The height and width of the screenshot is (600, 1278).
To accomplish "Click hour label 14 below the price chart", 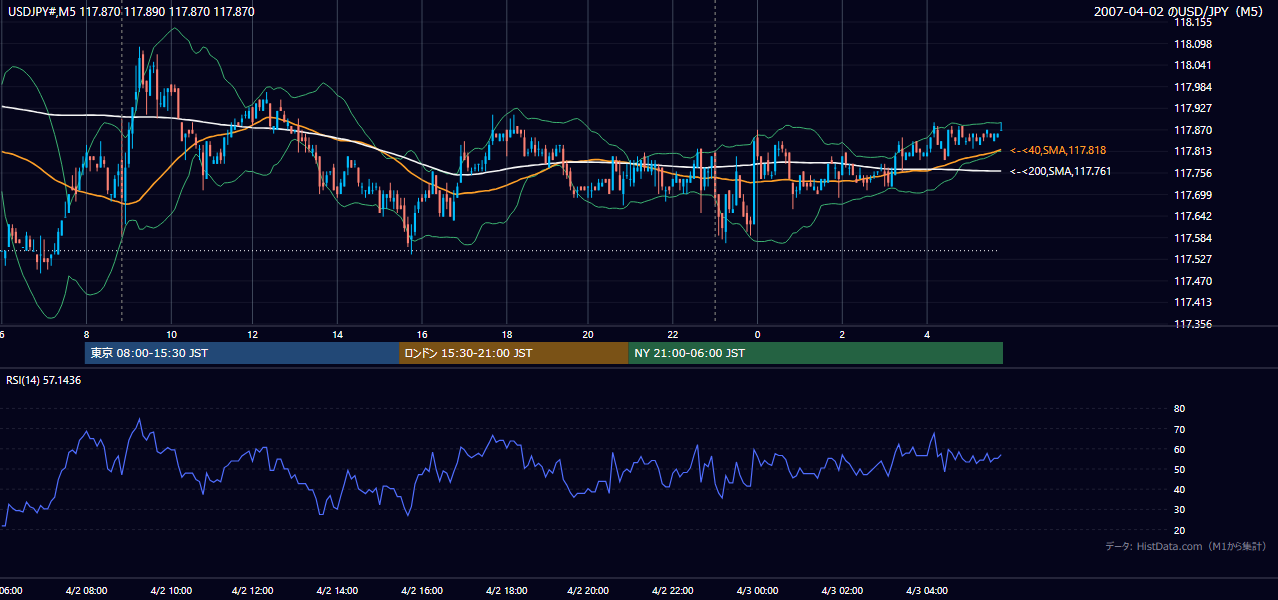I will tap(339, 334).
